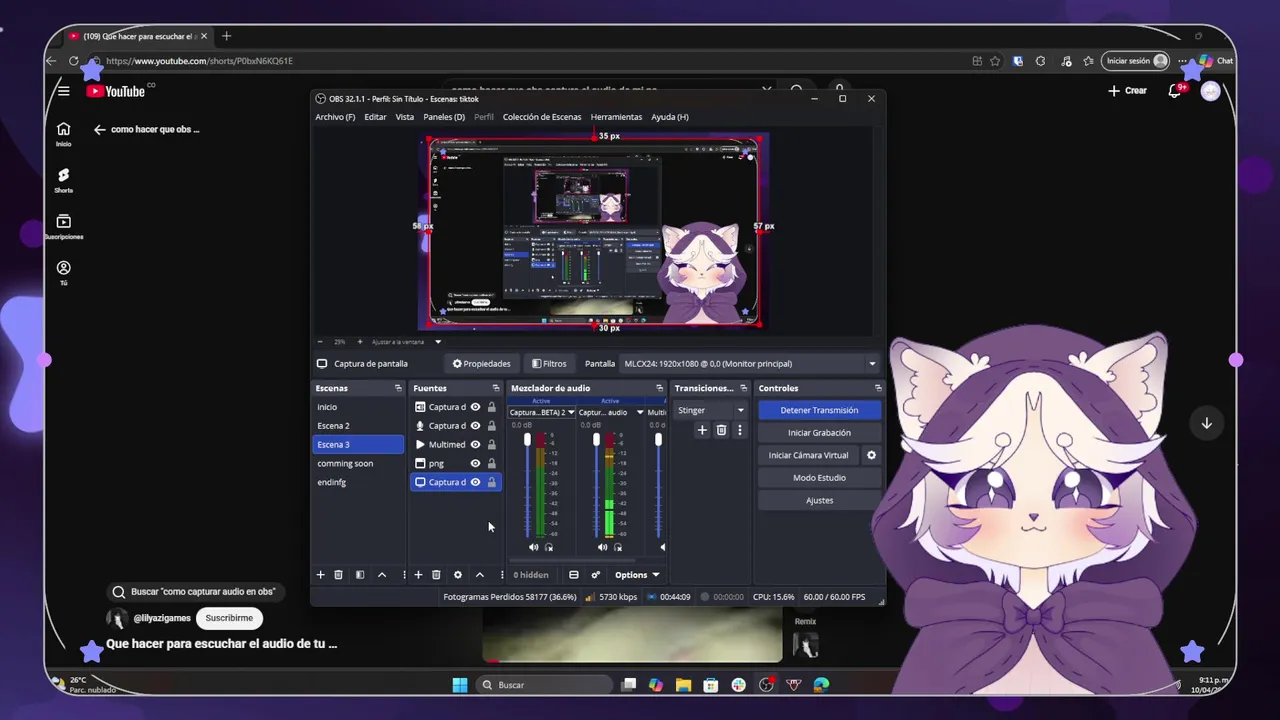The width and height of the screenshot is (1280, 720).
Task: Open source properties gear in Fuentes toolbar
Action: point(458,575)
